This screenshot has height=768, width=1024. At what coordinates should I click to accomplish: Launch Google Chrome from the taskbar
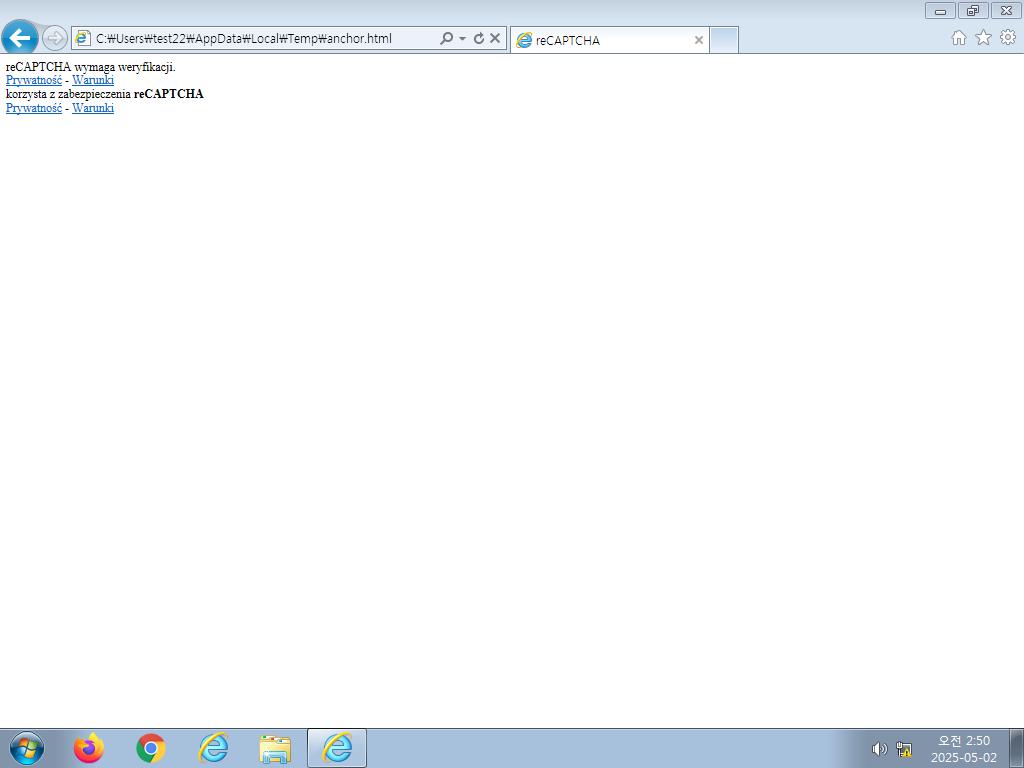[151, 748]
